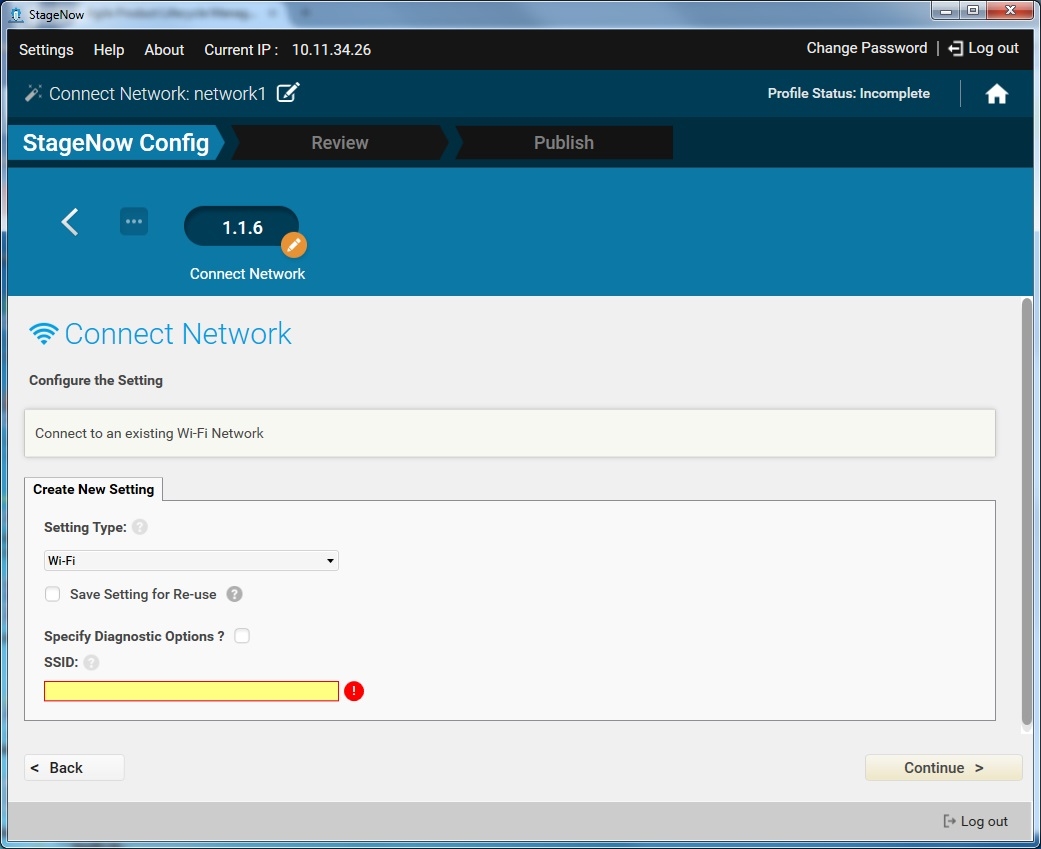The width and height of the screenshot is (1041, 849).
Task: Click the Home icon in header
Action: click(996, 94)
